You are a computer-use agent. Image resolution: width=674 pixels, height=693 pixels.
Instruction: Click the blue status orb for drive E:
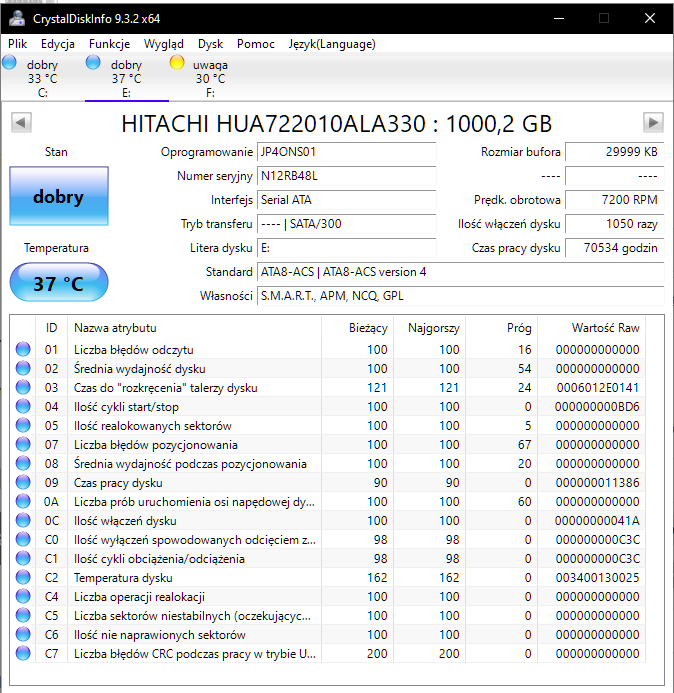click(93, 62)
